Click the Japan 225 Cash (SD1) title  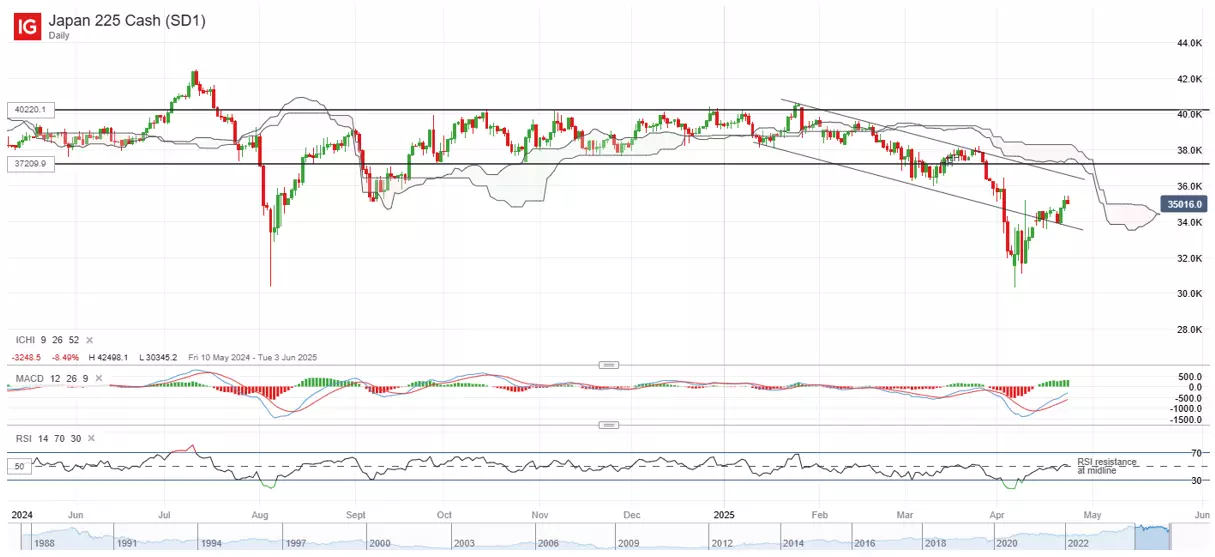pyautogui.click(x=127, y=20)
